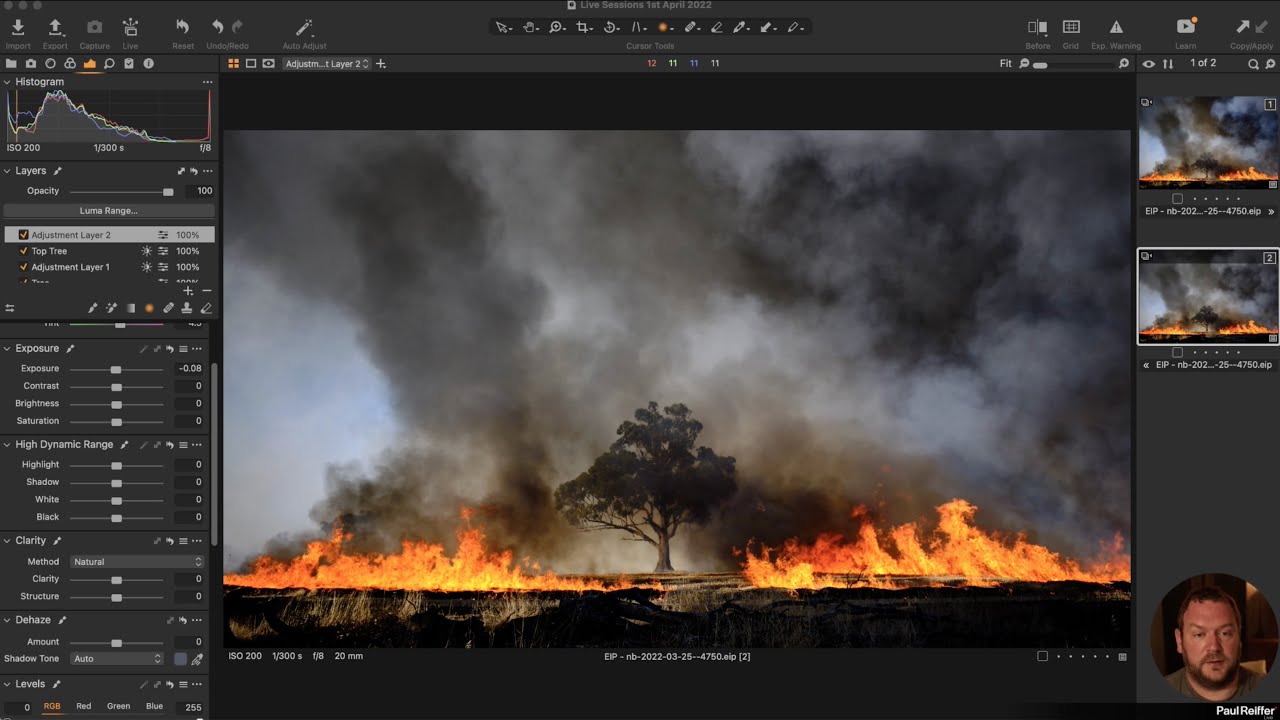The image size is (1280, 720).
Task: Collapse the Histogram panel
Action: pos(7,82)
